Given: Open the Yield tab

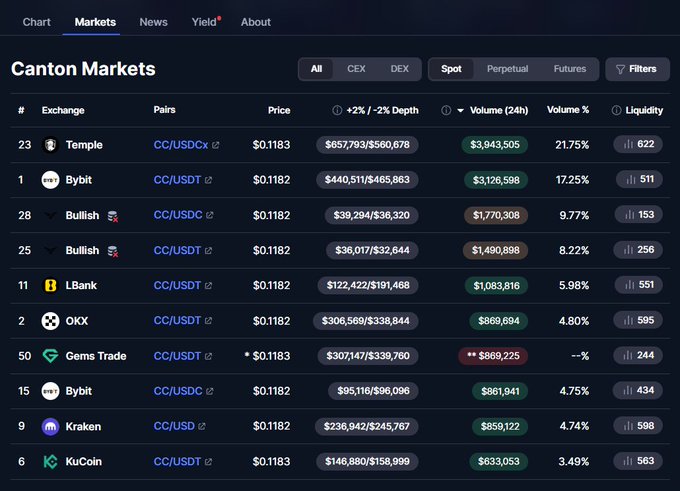Looking at the screenshot, I should pos(206,22).
